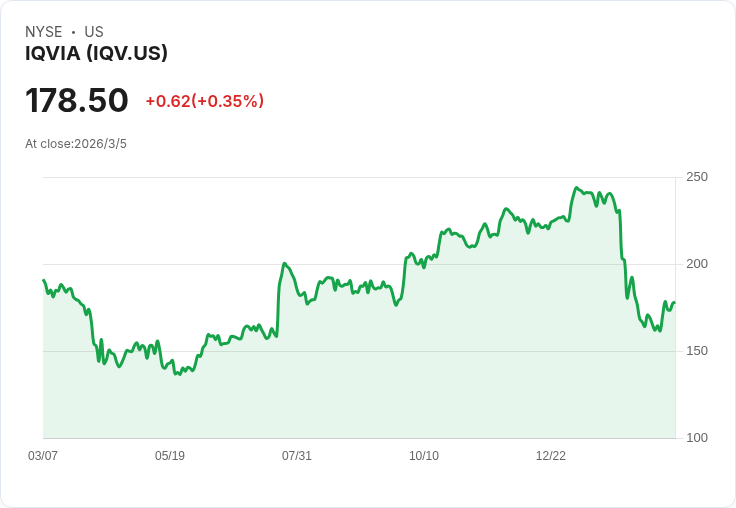
Task: Click the IQVIA (IQV.US) stock title
Action: point(96,54)
